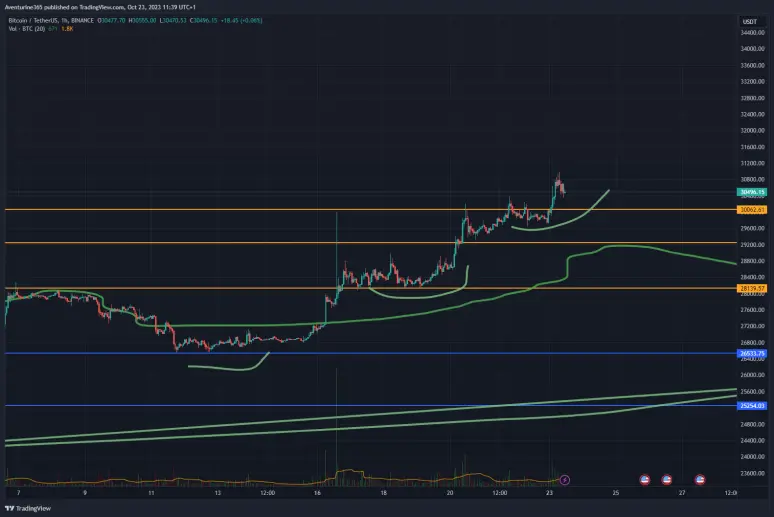Click the 34400.00 price scale value

(x=752, y=33)
